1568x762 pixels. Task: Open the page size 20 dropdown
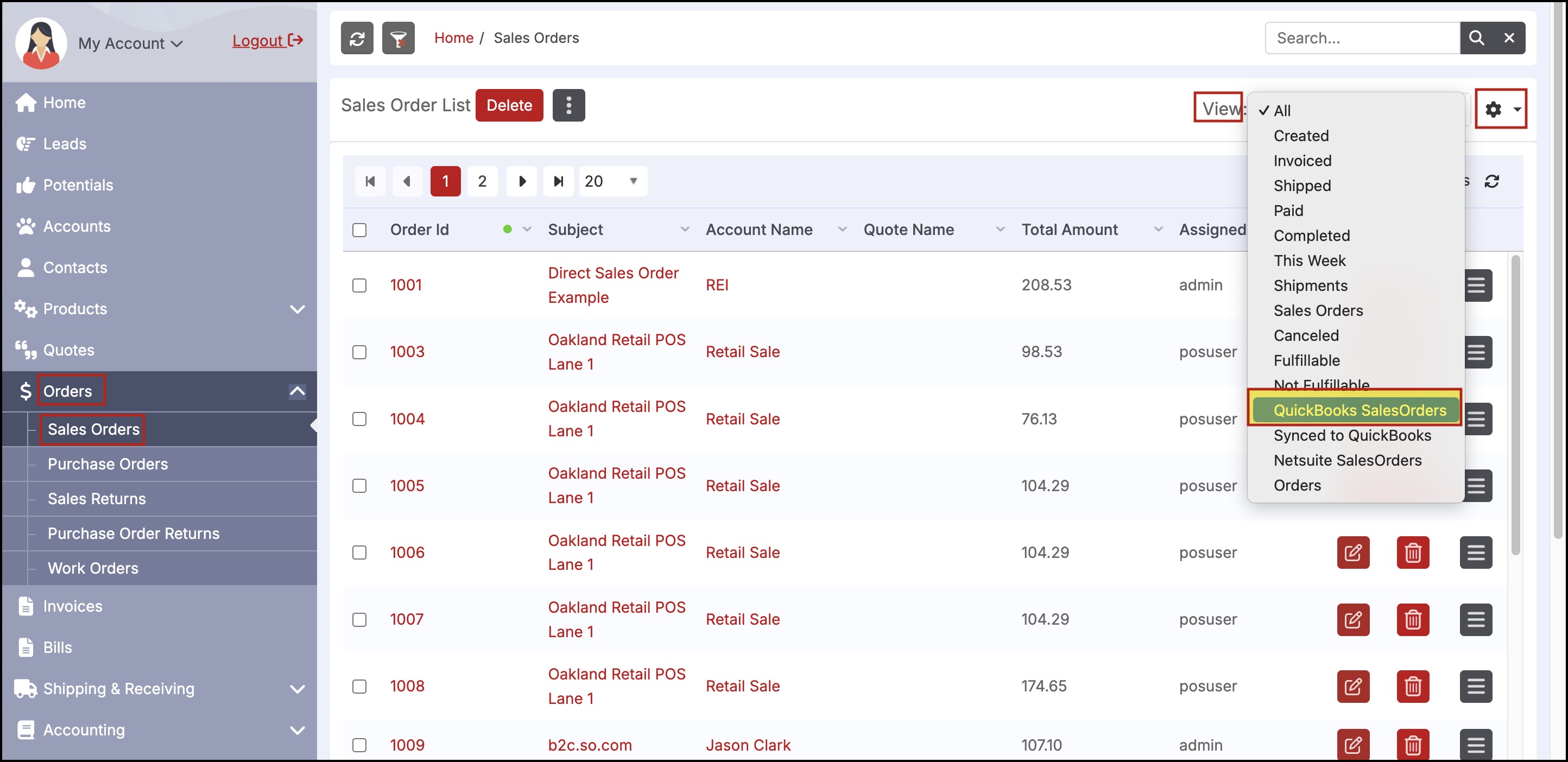(x=612, y=181)
